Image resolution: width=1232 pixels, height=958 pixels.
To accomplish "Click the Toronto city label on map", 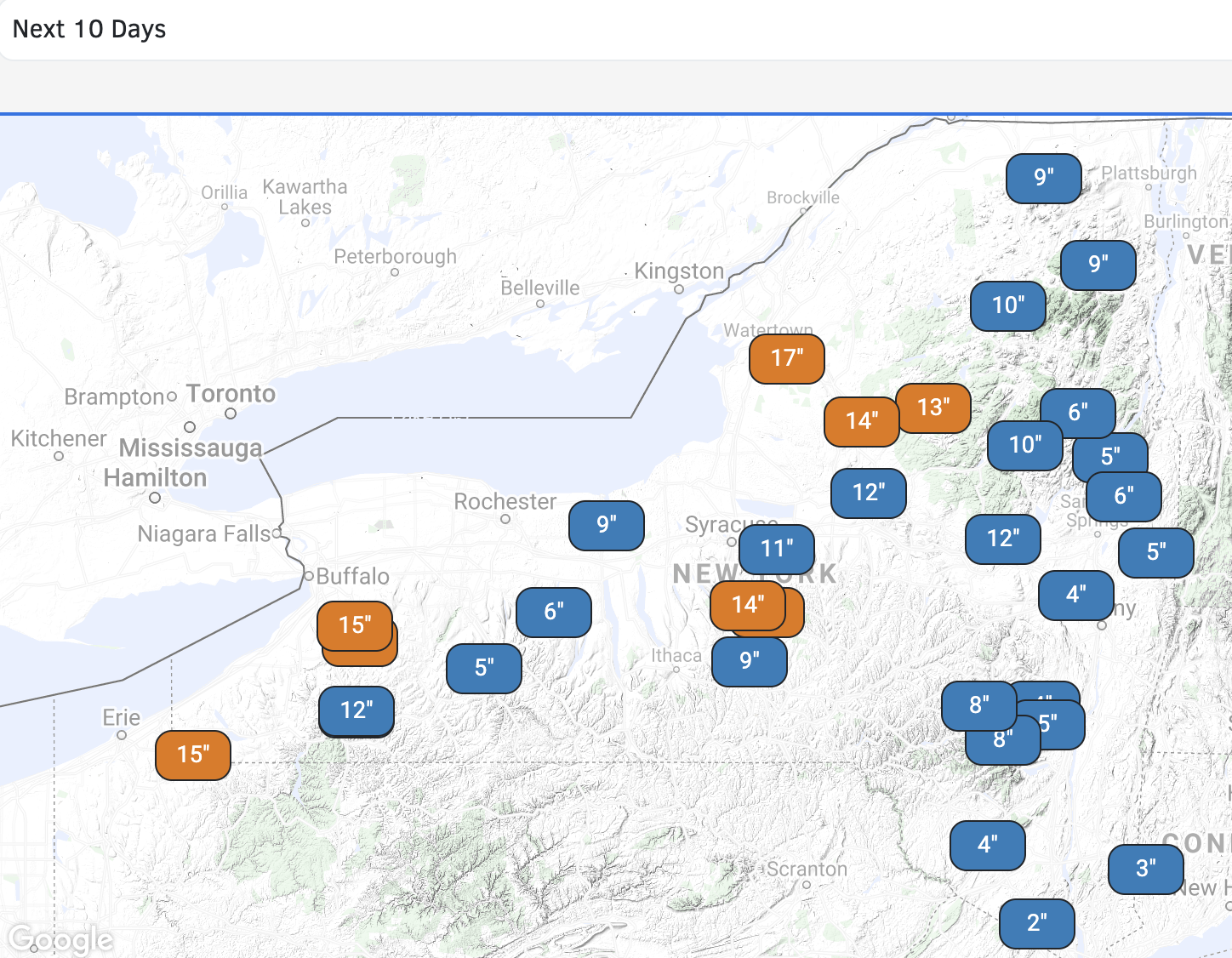I will (x=231, y=394).
